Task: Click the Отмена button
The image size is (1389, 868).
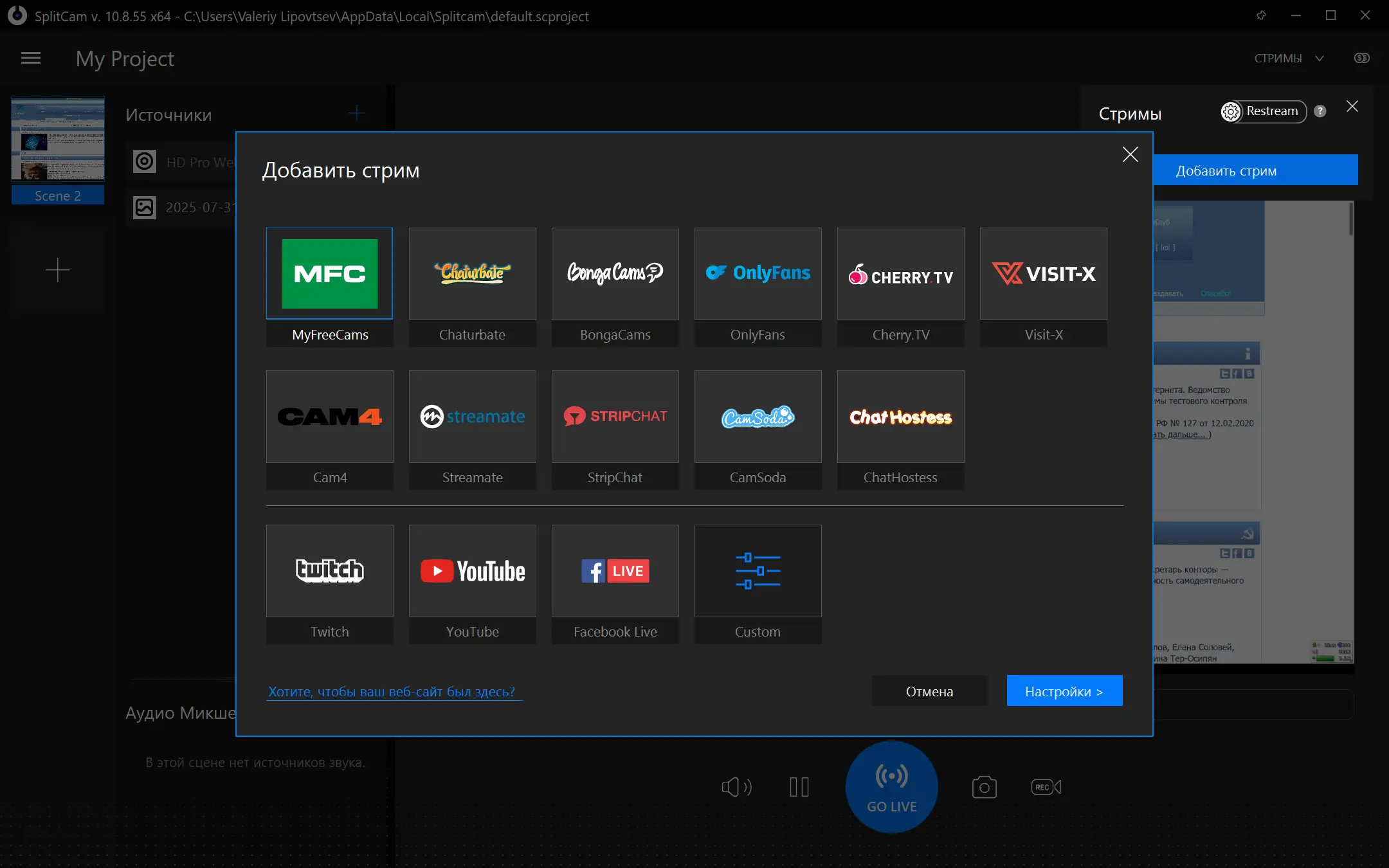Action: [929, 691]
